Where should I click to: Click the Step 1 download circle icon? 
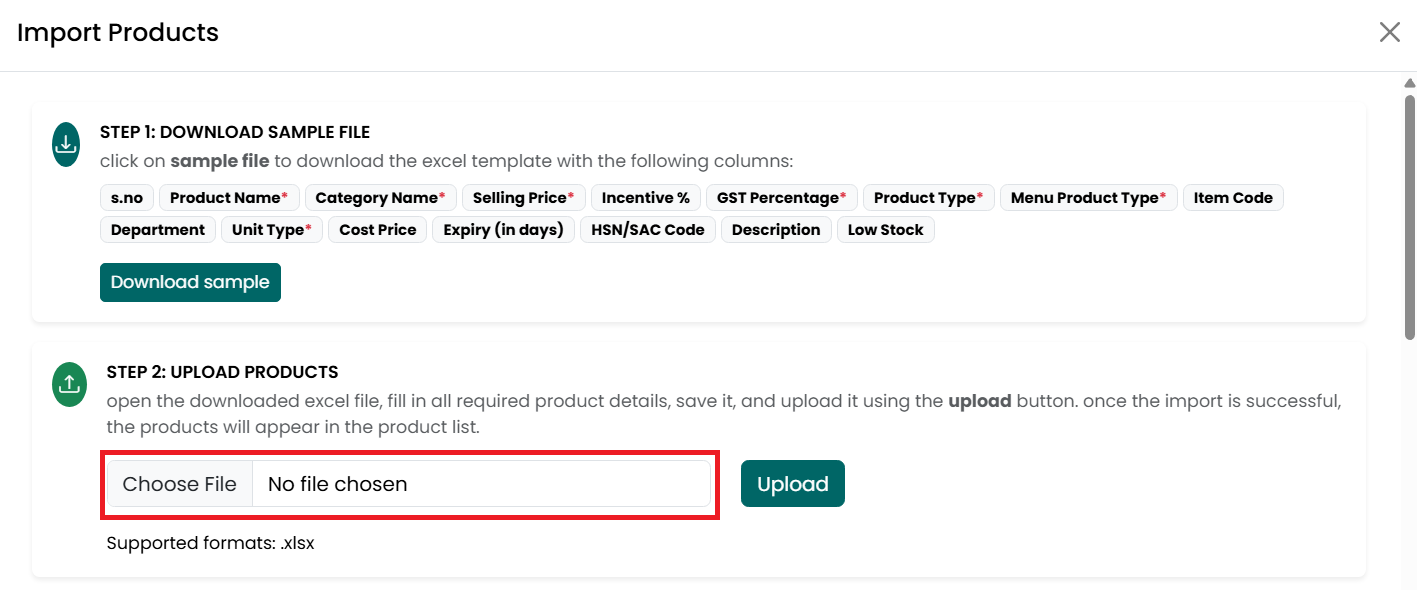click(x=66, y=145)
